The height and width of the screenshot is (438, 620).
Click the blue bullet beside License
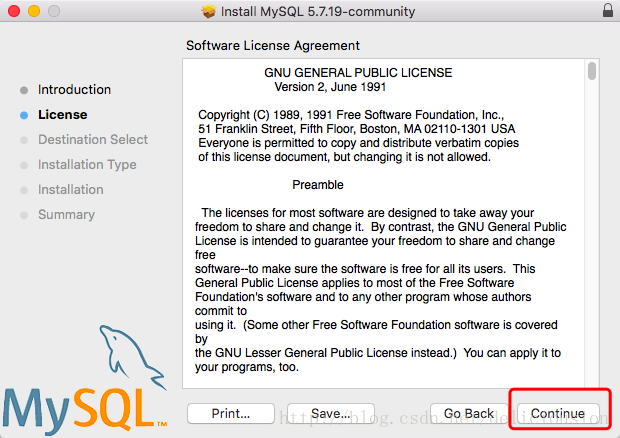click(x=24, y=115)
